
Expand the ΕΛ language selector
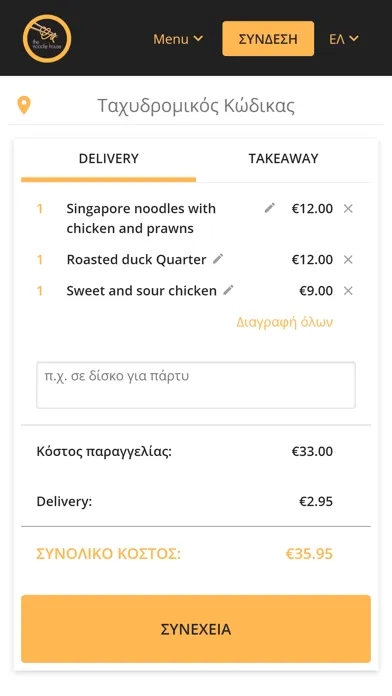point(344,39)
